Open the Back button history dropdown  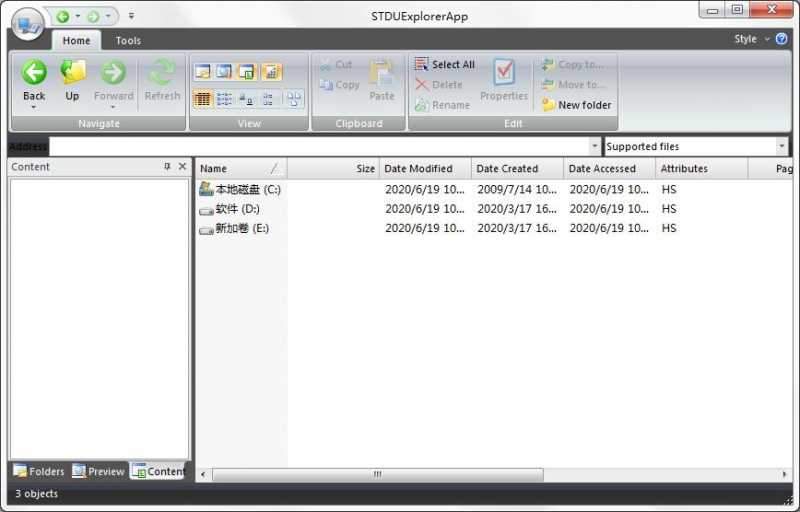pos(34,107)
